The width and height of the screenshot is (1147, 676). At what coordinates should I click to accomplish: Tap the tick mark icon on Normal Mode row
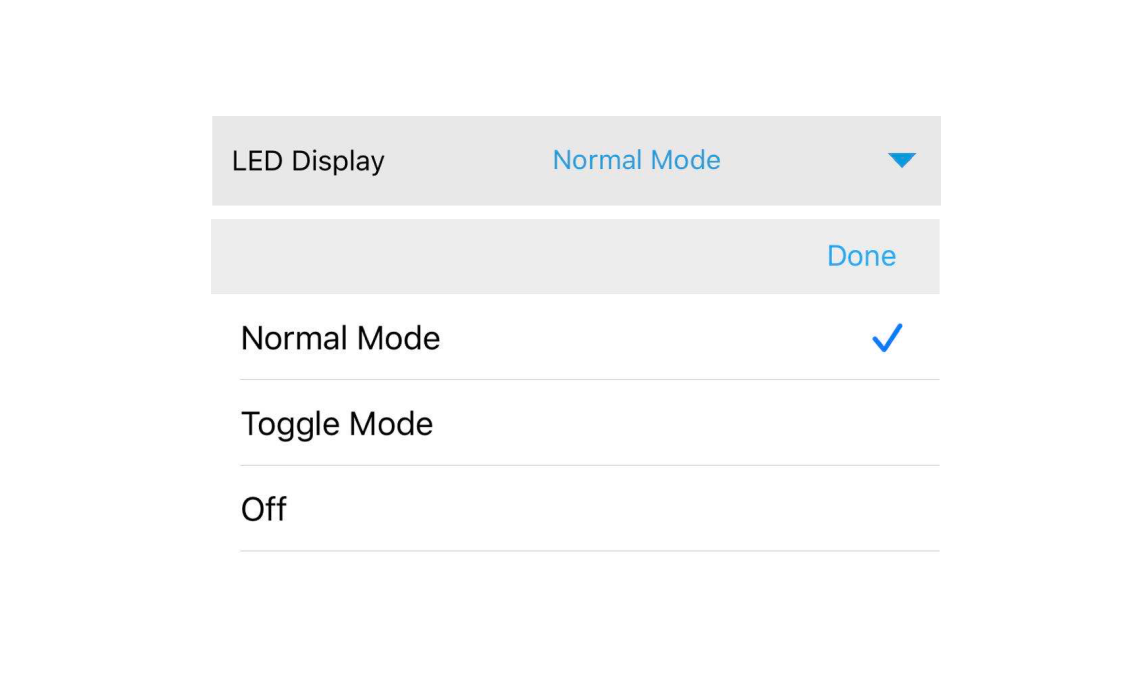[x=887, y=338]
